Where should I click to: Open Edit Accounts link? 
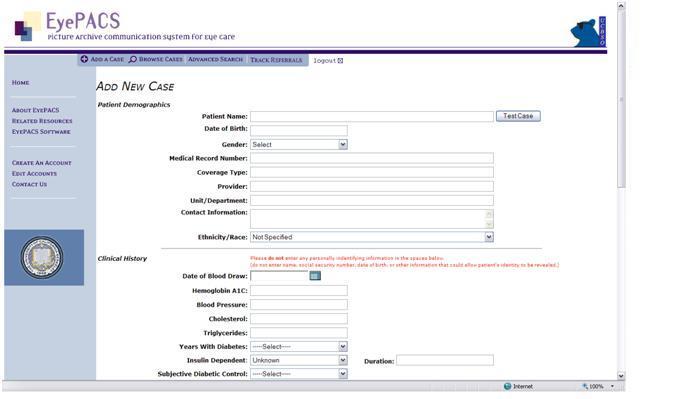(34, 173)
